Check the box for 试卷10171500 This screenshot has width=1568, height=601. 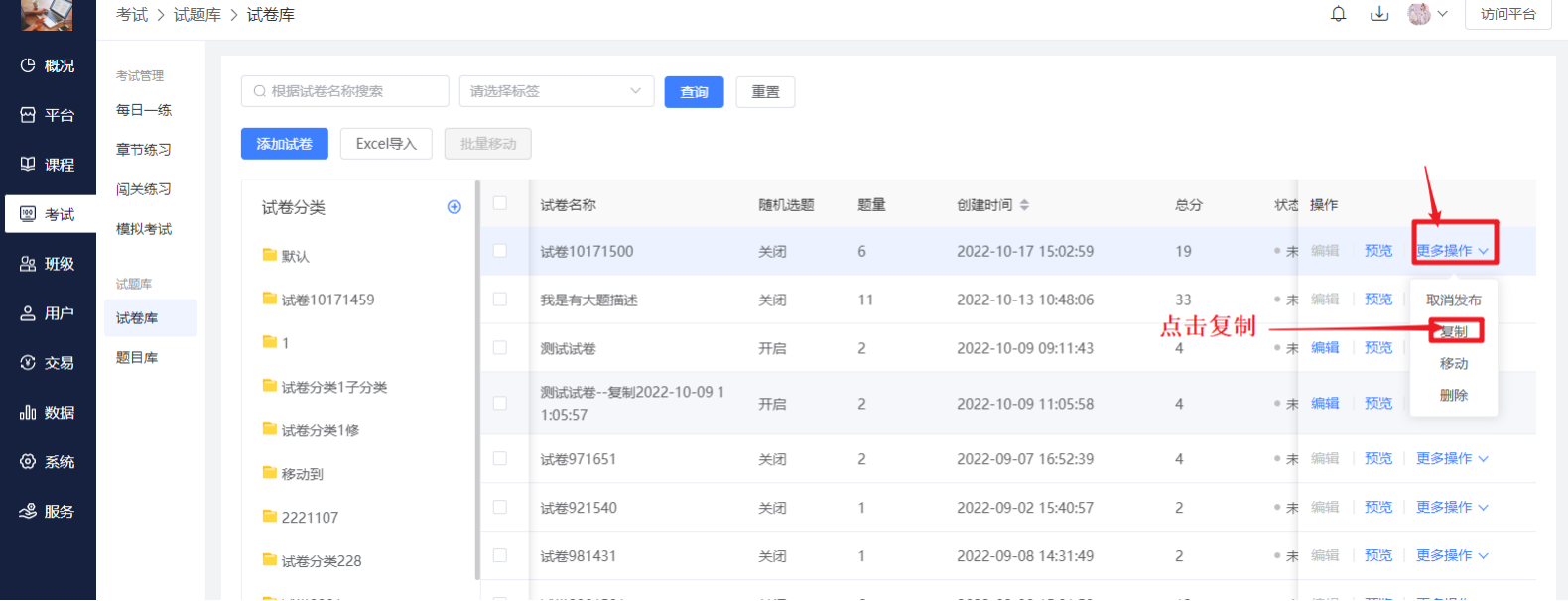(x=500, y=251)
